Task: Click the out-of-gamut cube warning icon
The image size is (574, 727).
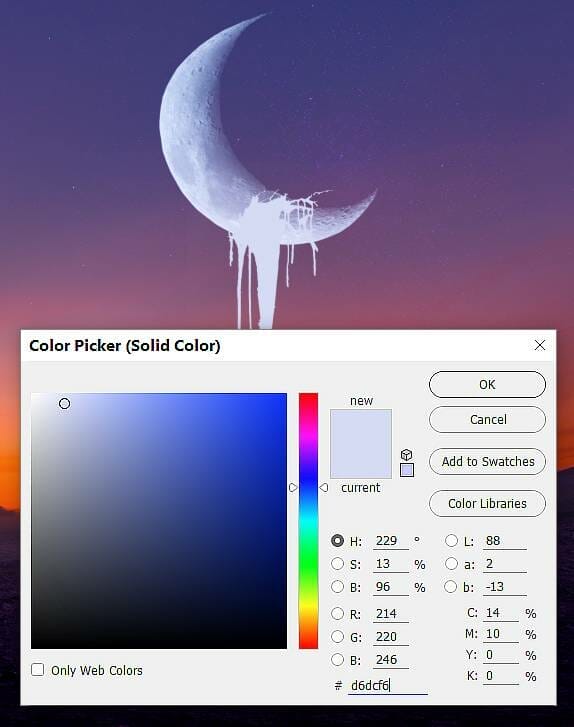Action: click(407, 454)
